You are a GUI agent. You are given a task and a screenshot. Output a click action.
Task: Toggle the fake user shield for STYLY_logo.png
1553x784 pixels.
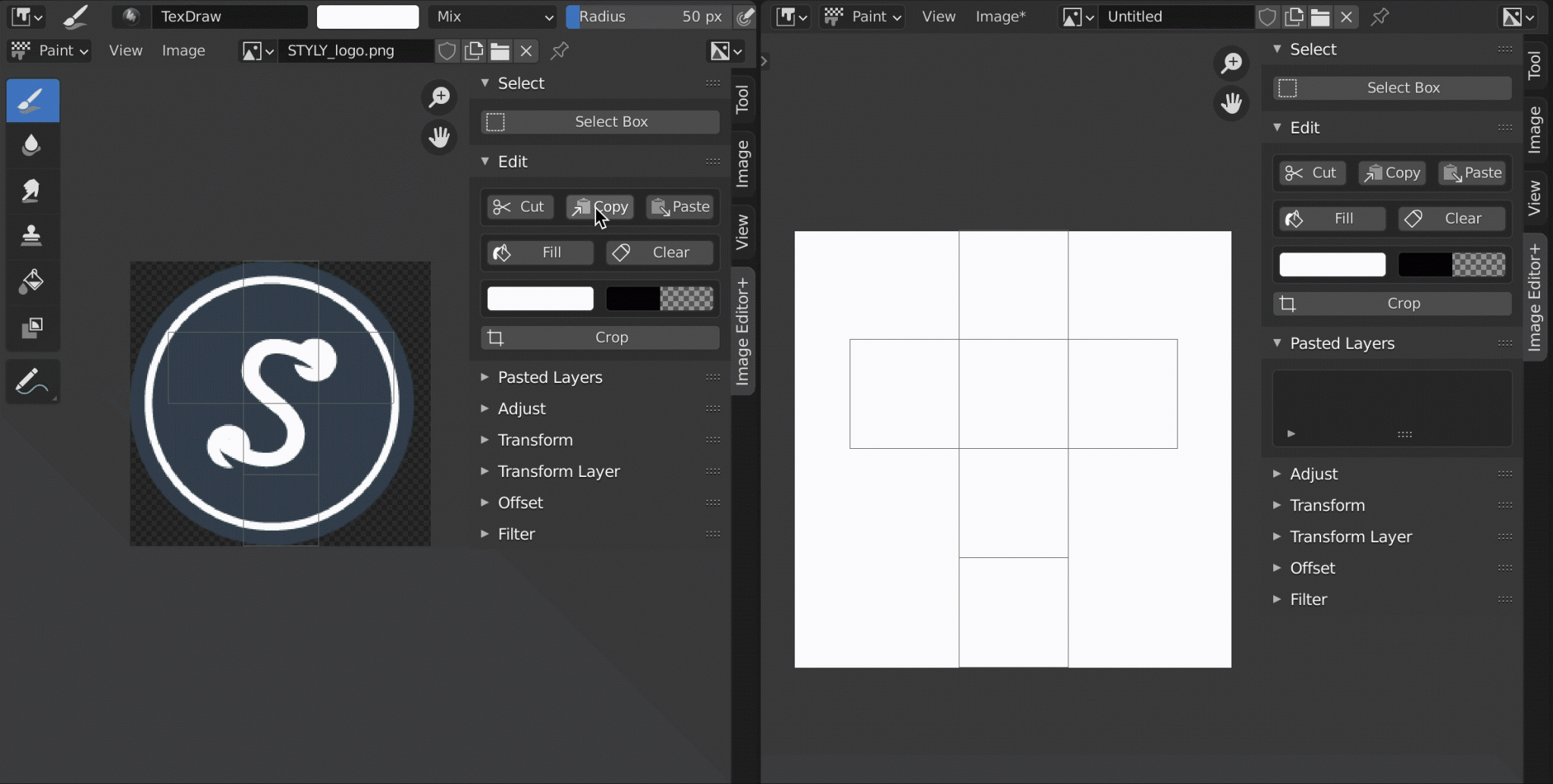[x=447, y=51]
